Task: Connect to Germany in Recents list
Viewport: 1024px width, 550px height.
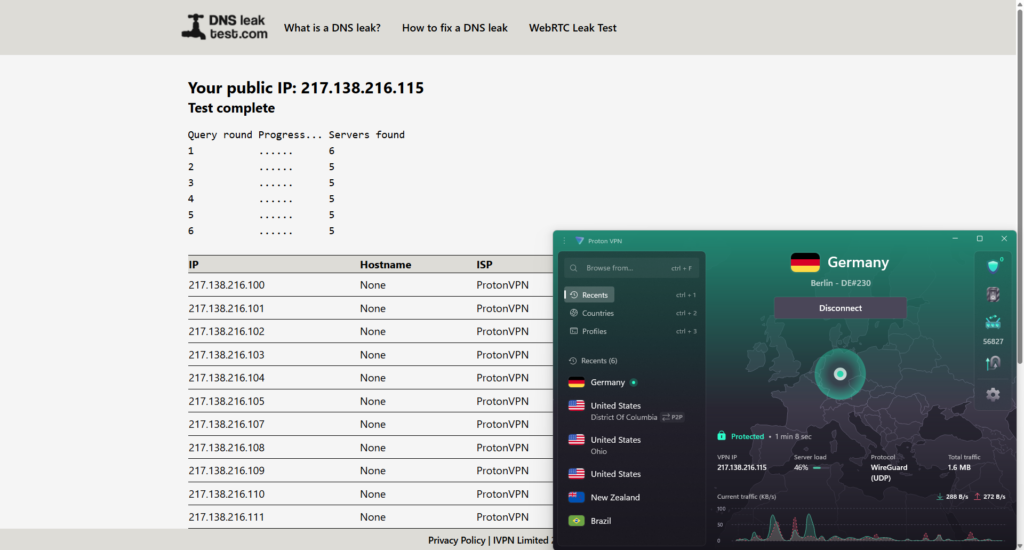Action: point(632,383)
